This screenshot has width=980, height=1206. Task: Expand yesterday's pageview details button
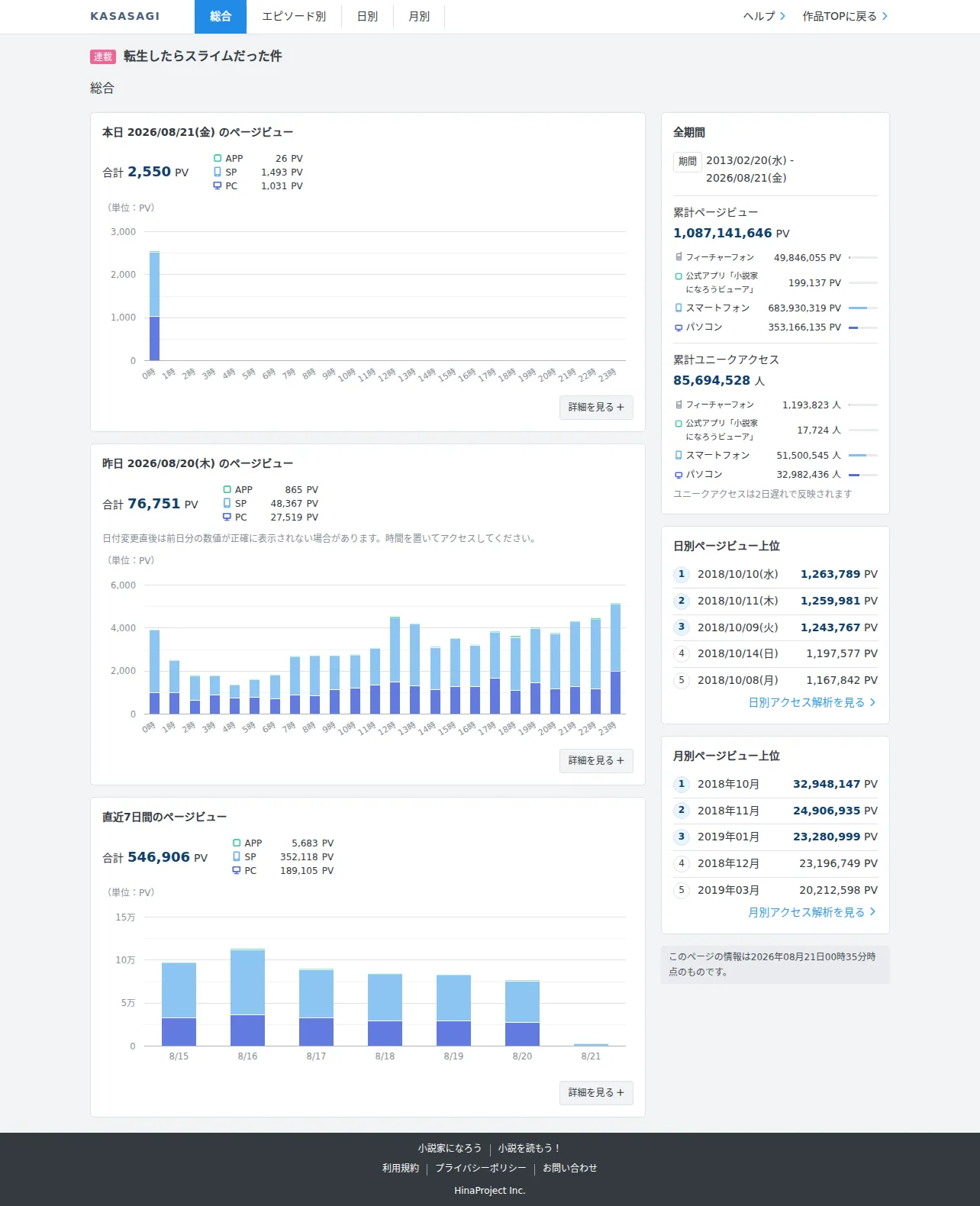pos(596,761)
